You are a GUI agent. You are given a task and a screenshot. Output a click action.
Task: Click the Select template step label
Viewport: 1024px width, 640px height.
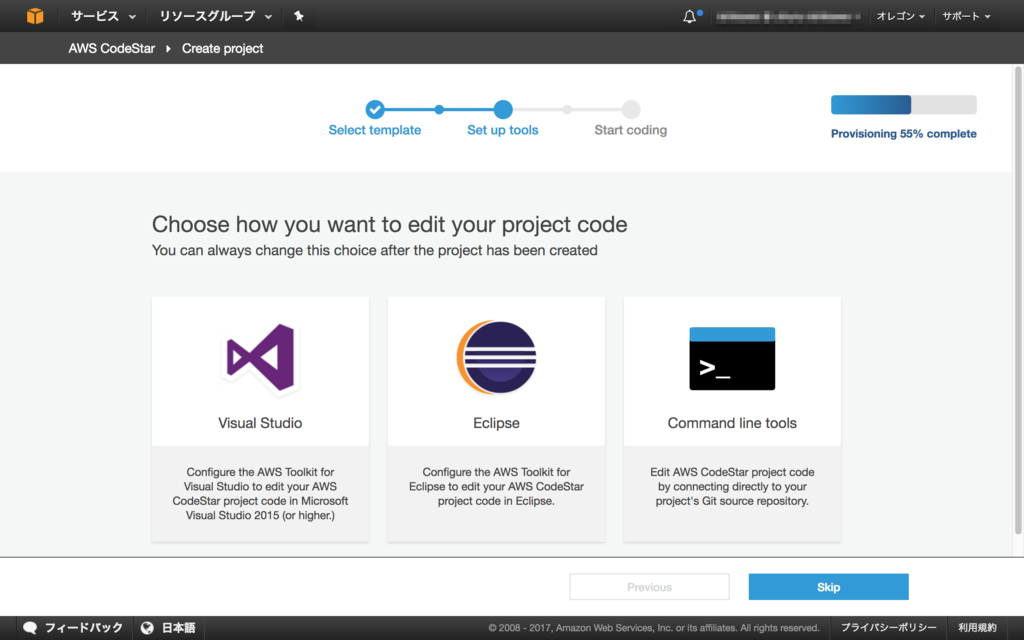point(375,130)
